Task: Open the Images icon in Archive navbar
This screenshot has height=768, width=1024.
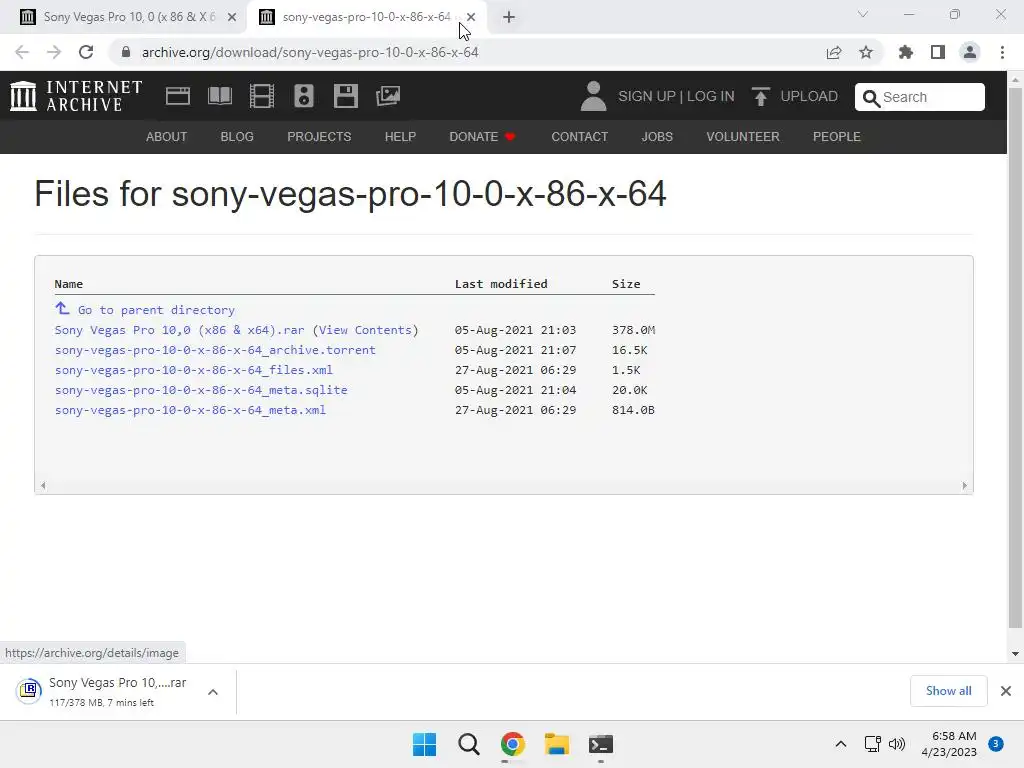Action: tap(388, 96)
